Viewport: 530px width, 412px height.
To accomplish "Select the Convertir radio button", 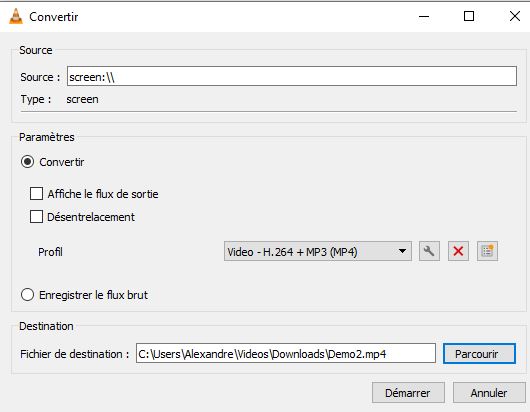I will point(27,162).
